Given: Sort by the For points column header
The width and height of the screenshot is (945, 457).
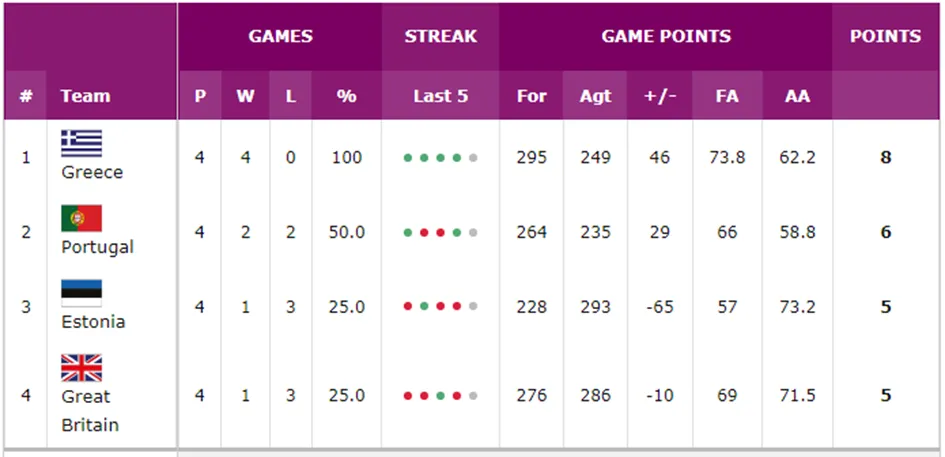Looking at the screenshot, I should coord(531,96).
